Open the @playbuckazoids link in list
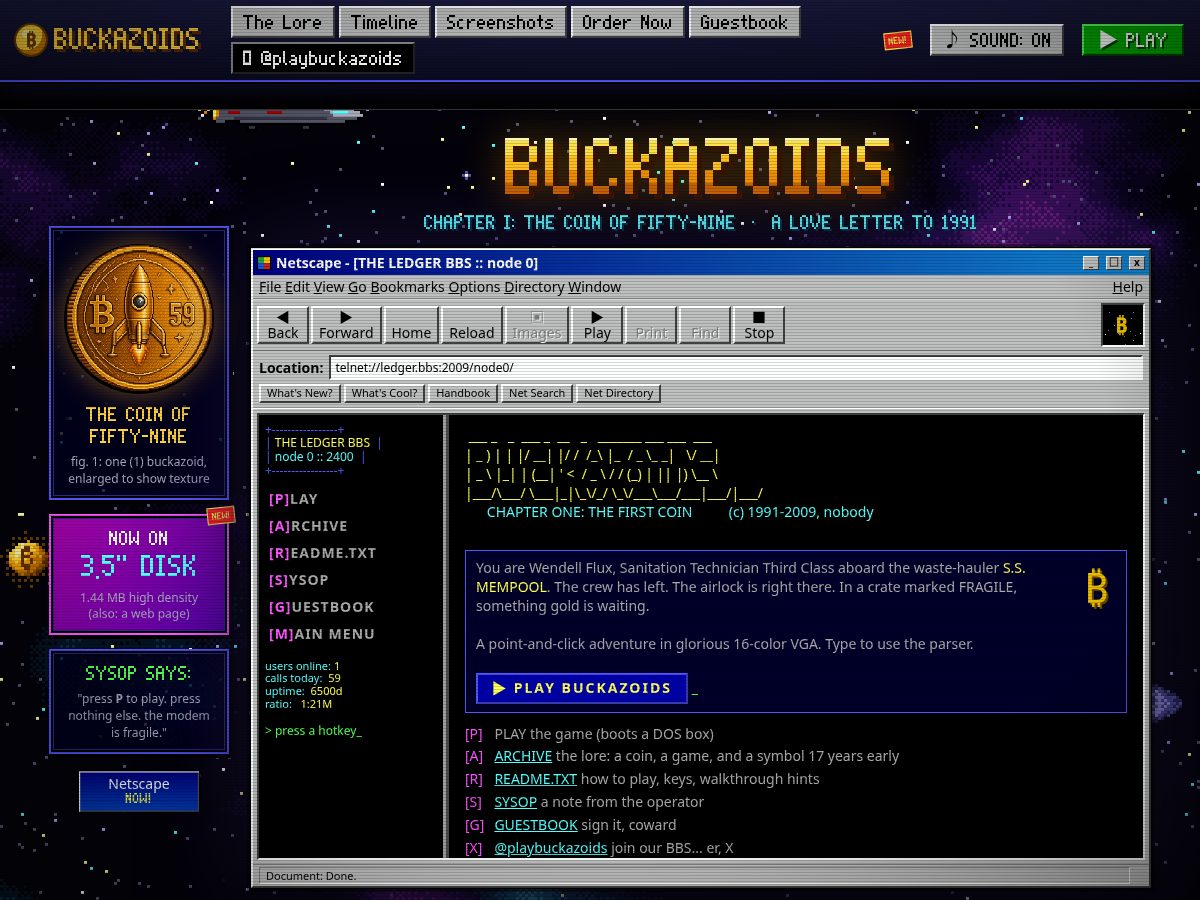The image size is (1200, 900). [x=551, y=848]
